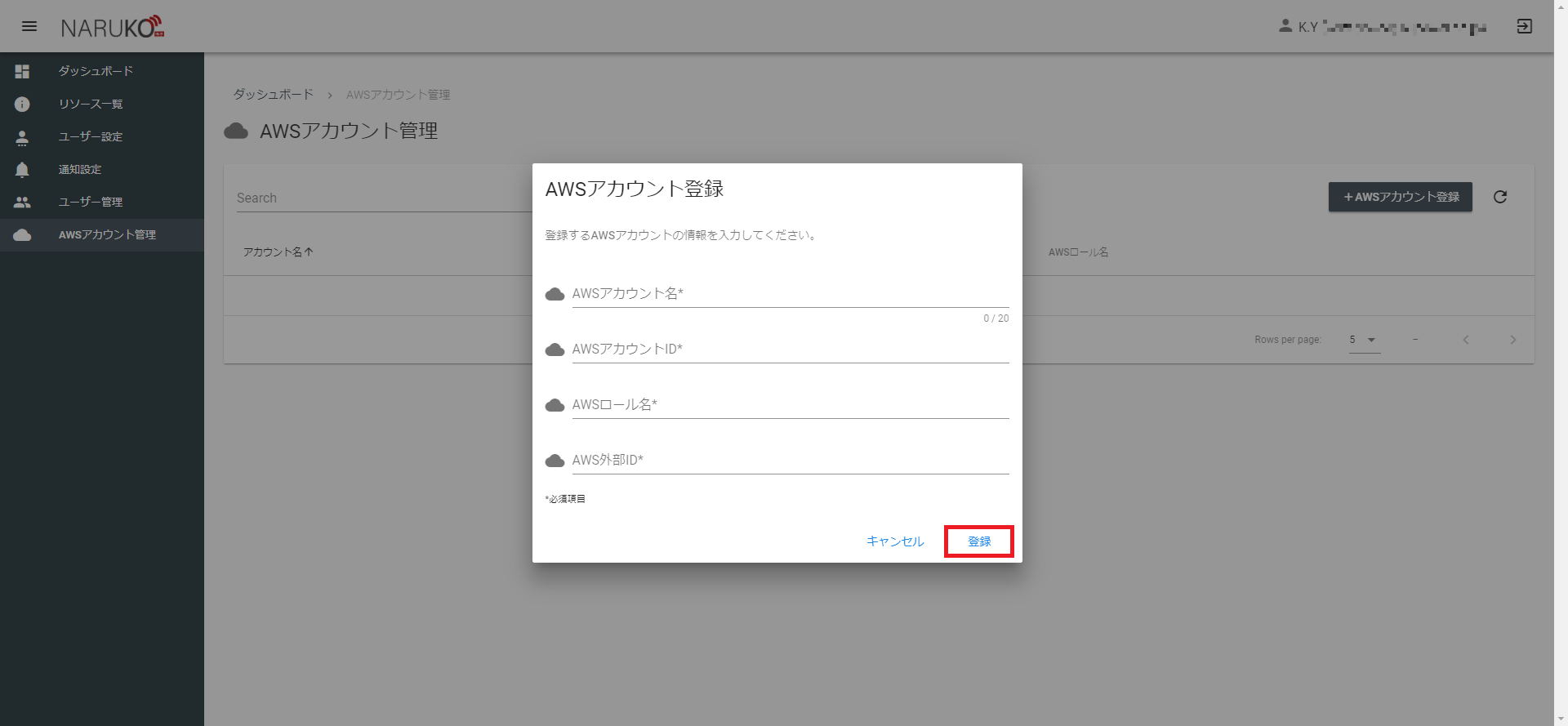This screenshot has width=1568, height=726.
Task: Open the hamburger navigation menu
Action: coord(29,26)
